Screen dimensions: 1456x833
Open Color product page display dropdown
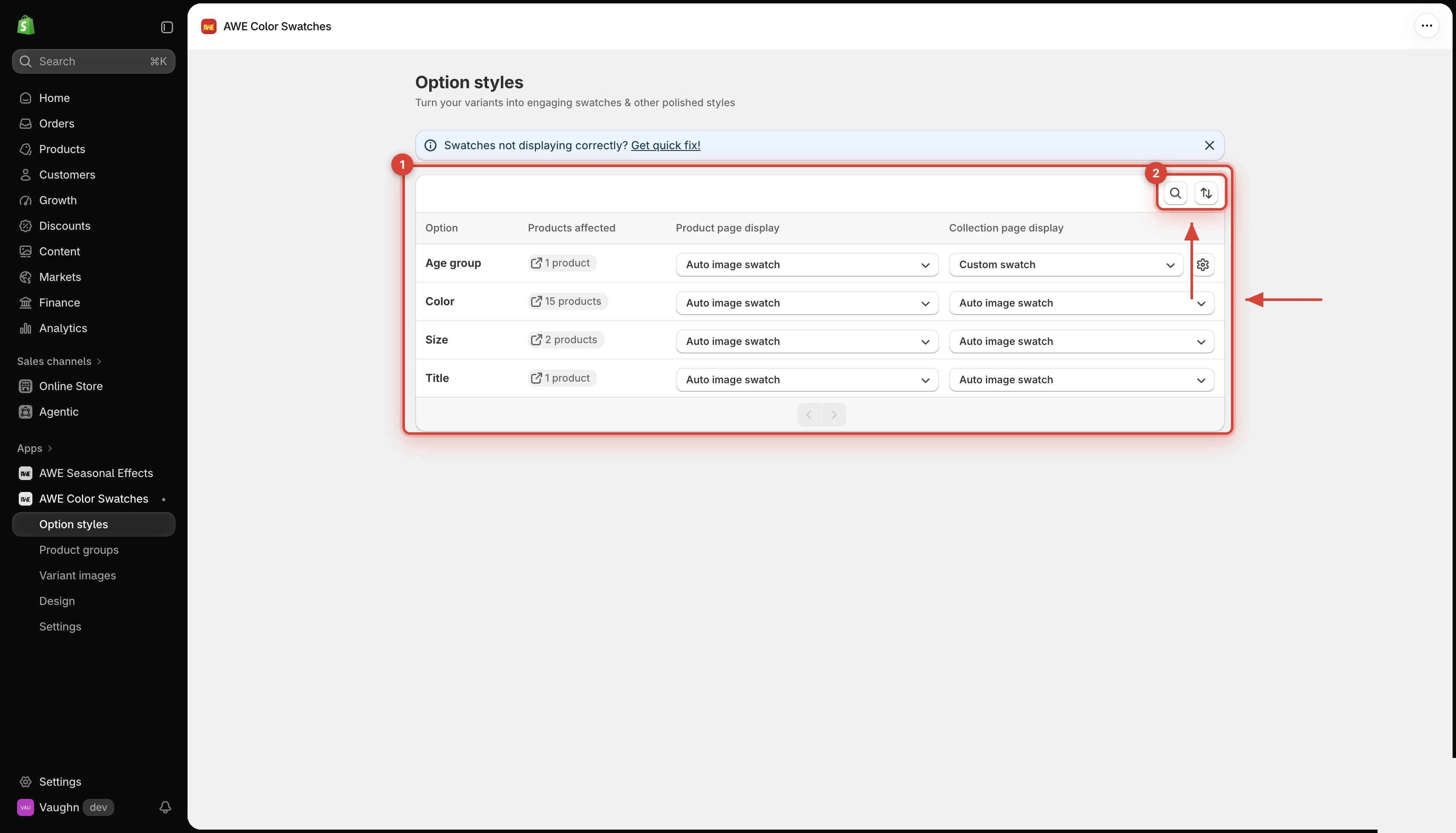point(807,303)
